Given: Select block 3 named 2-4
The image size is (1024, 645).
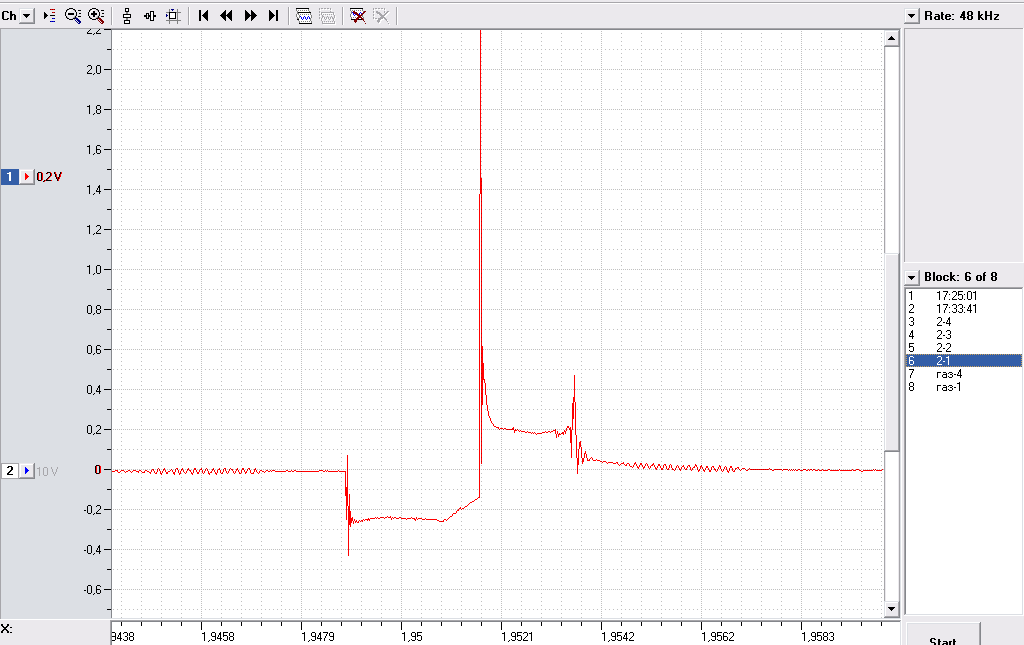Looking at the screenshot, I should pos(964,322).
